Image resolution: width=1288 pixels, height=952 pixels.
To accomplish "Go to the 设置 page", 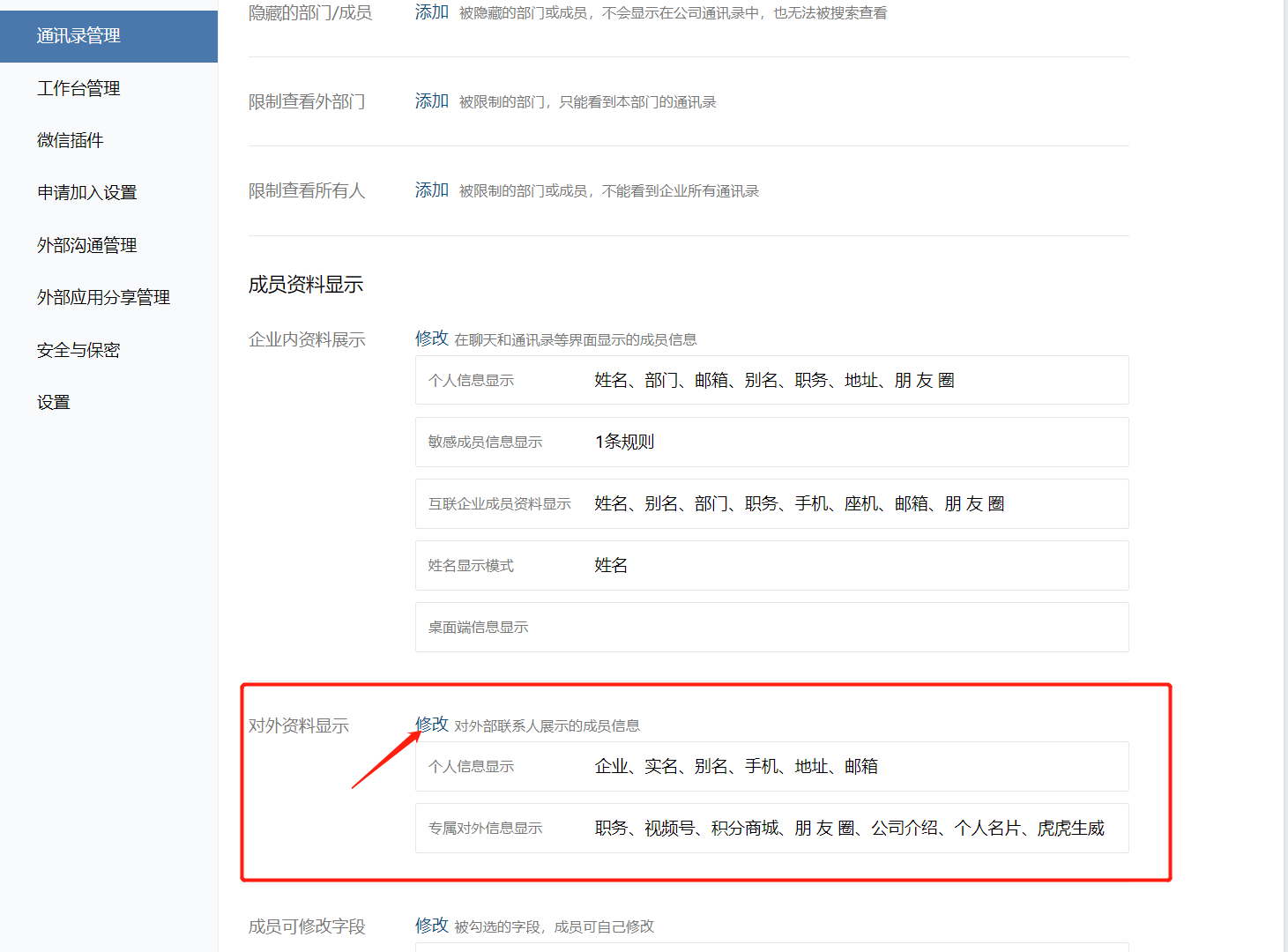I will 54,402.
